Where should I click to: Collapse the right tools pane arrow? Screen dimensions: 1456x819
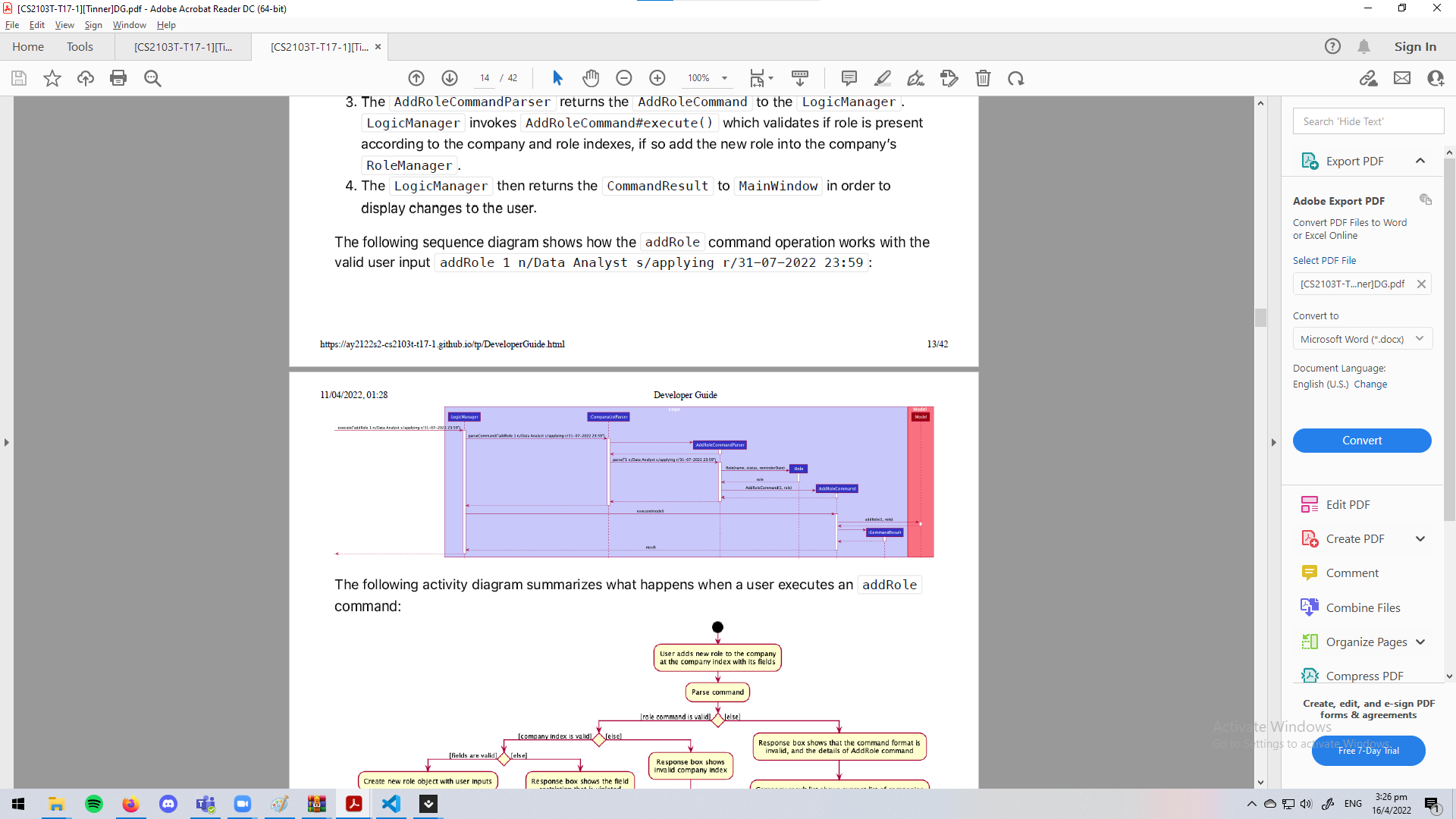1273,442
